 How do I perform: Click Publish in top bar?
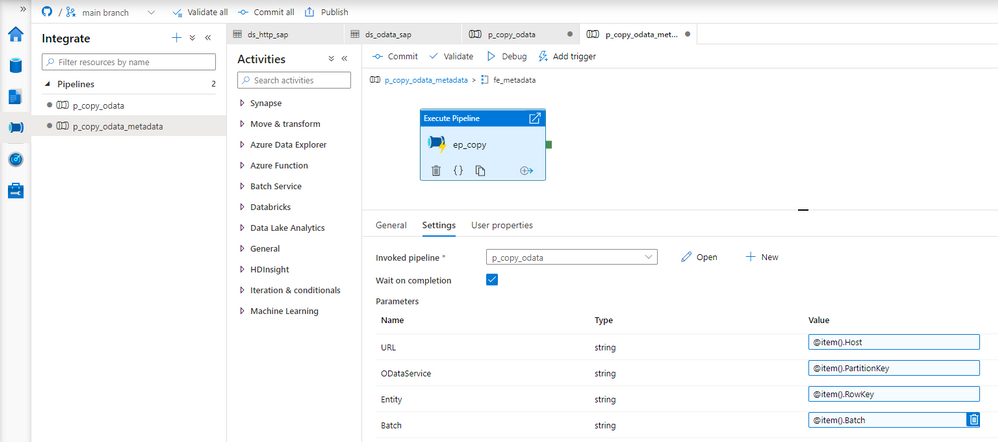coord(327,12)
